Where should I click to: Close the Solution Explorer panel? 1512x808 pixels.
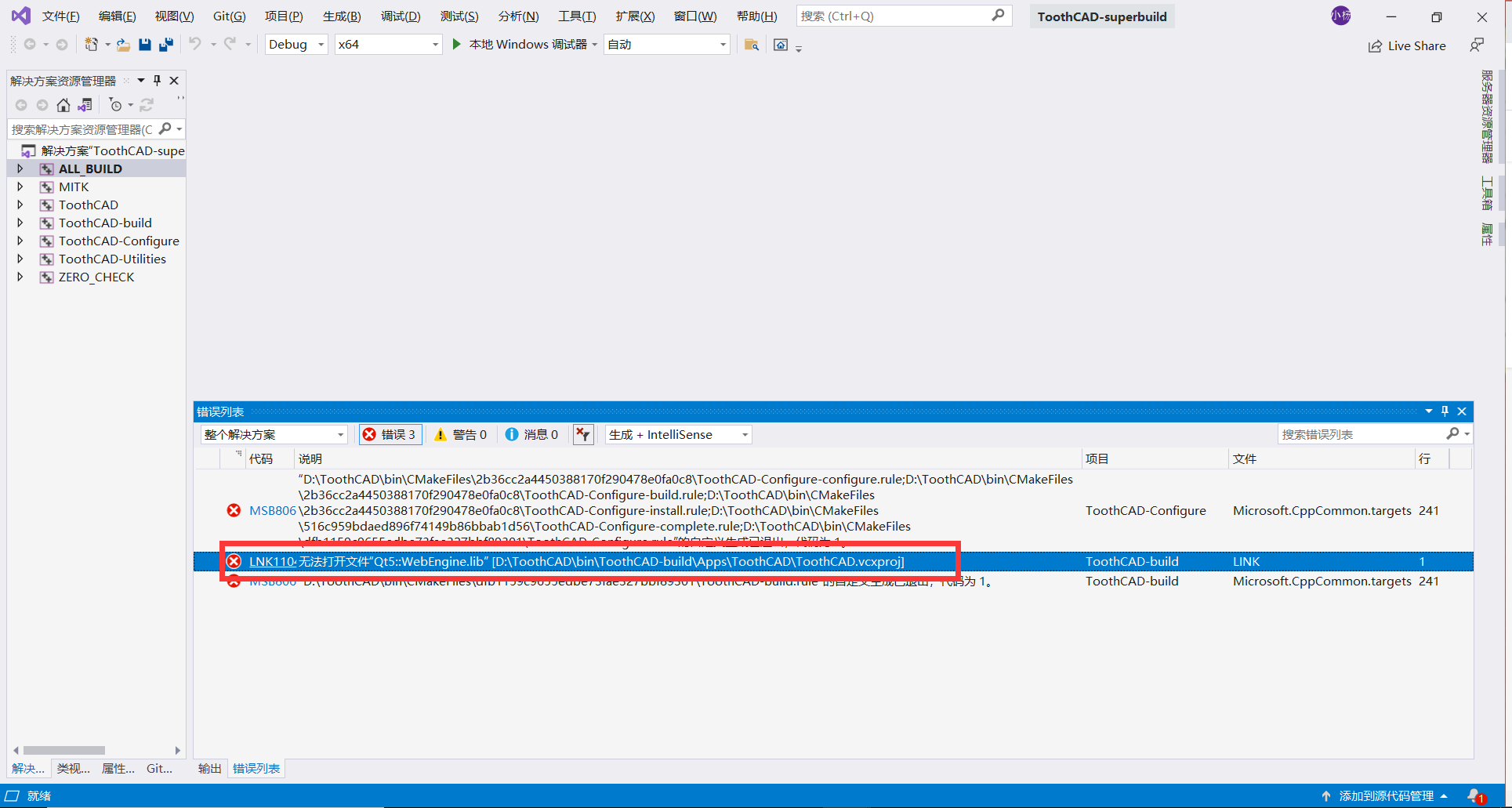click(x=174, y=81)
